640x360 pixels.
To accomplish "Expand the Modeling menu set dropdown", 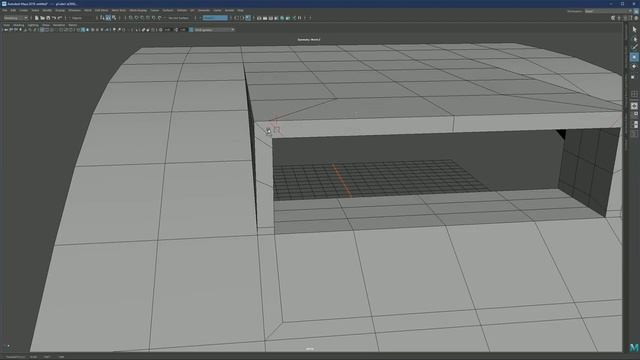I will 16,18.
